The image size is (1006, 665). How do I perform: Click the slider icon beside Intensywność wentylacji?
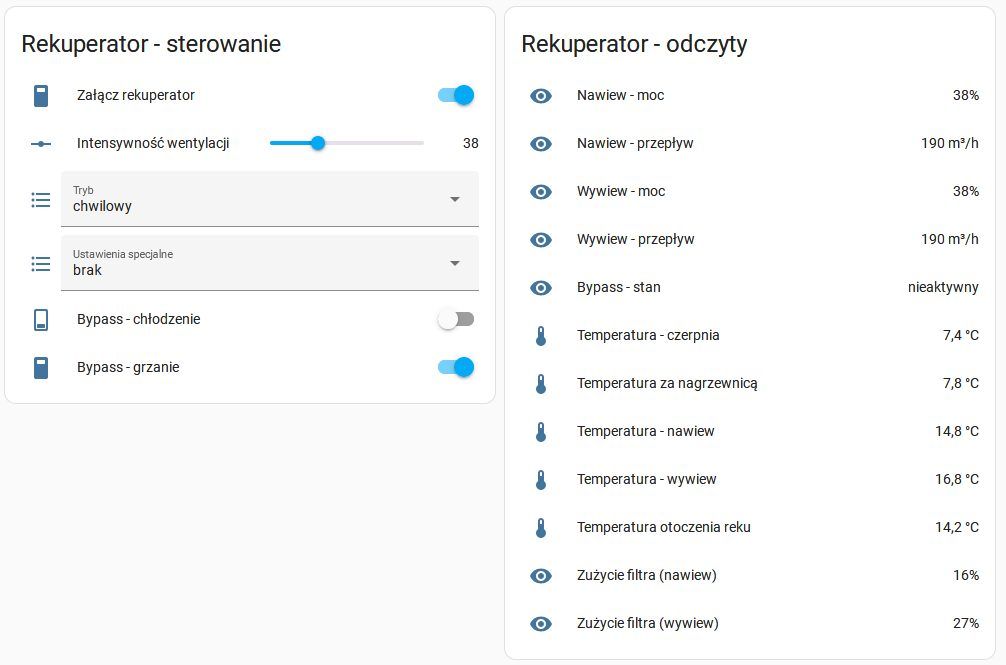[x=41, y=144]
